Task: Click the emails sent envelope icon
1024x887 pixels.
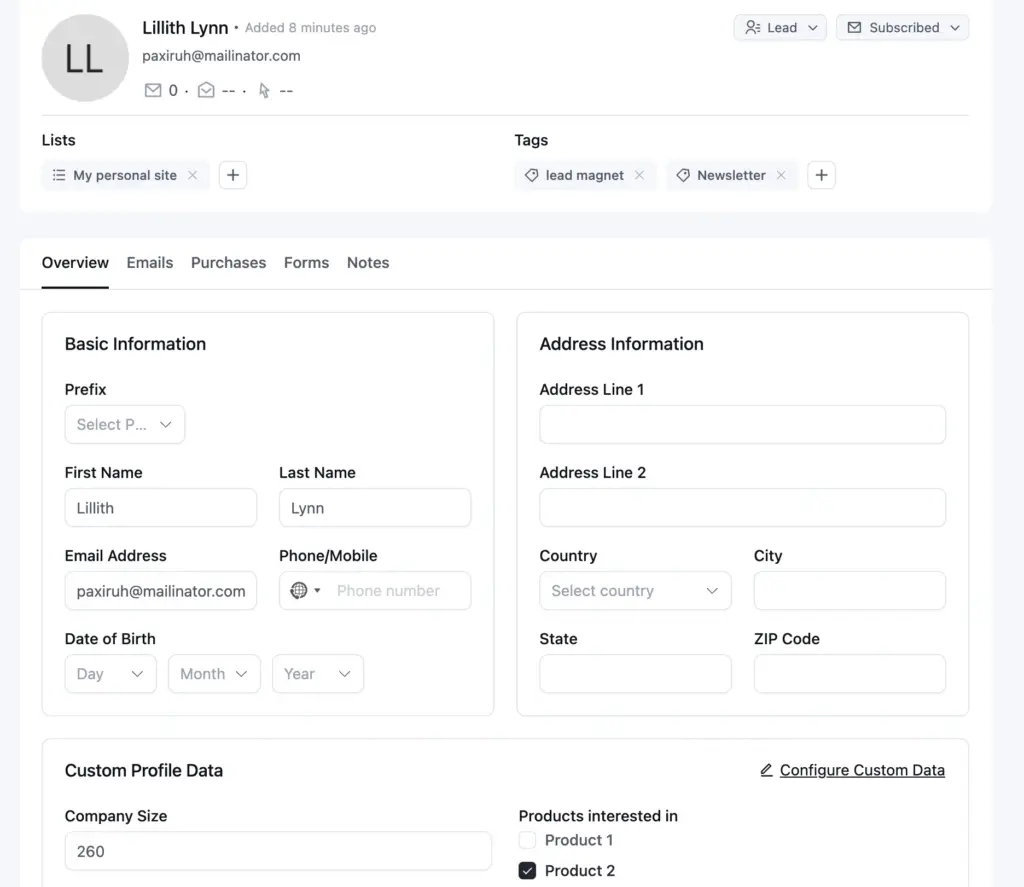Action: coord(153,90)
